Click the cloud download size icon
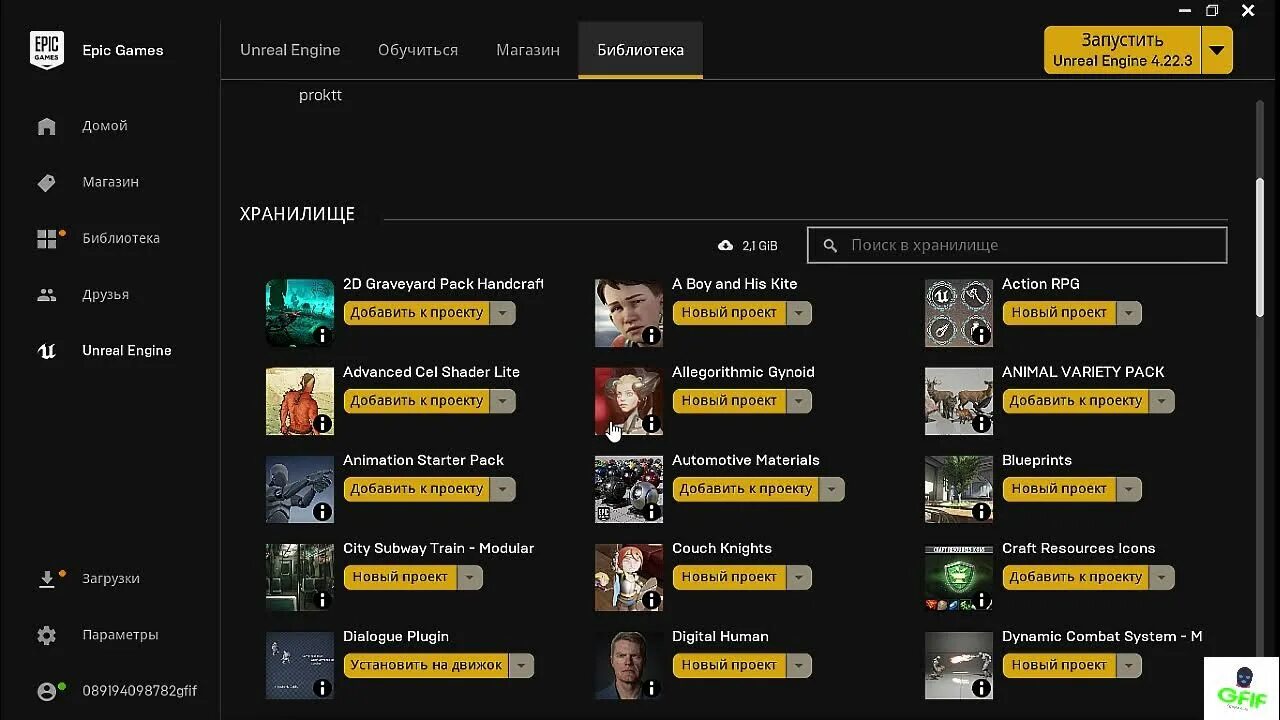 (x=725, y=245)
